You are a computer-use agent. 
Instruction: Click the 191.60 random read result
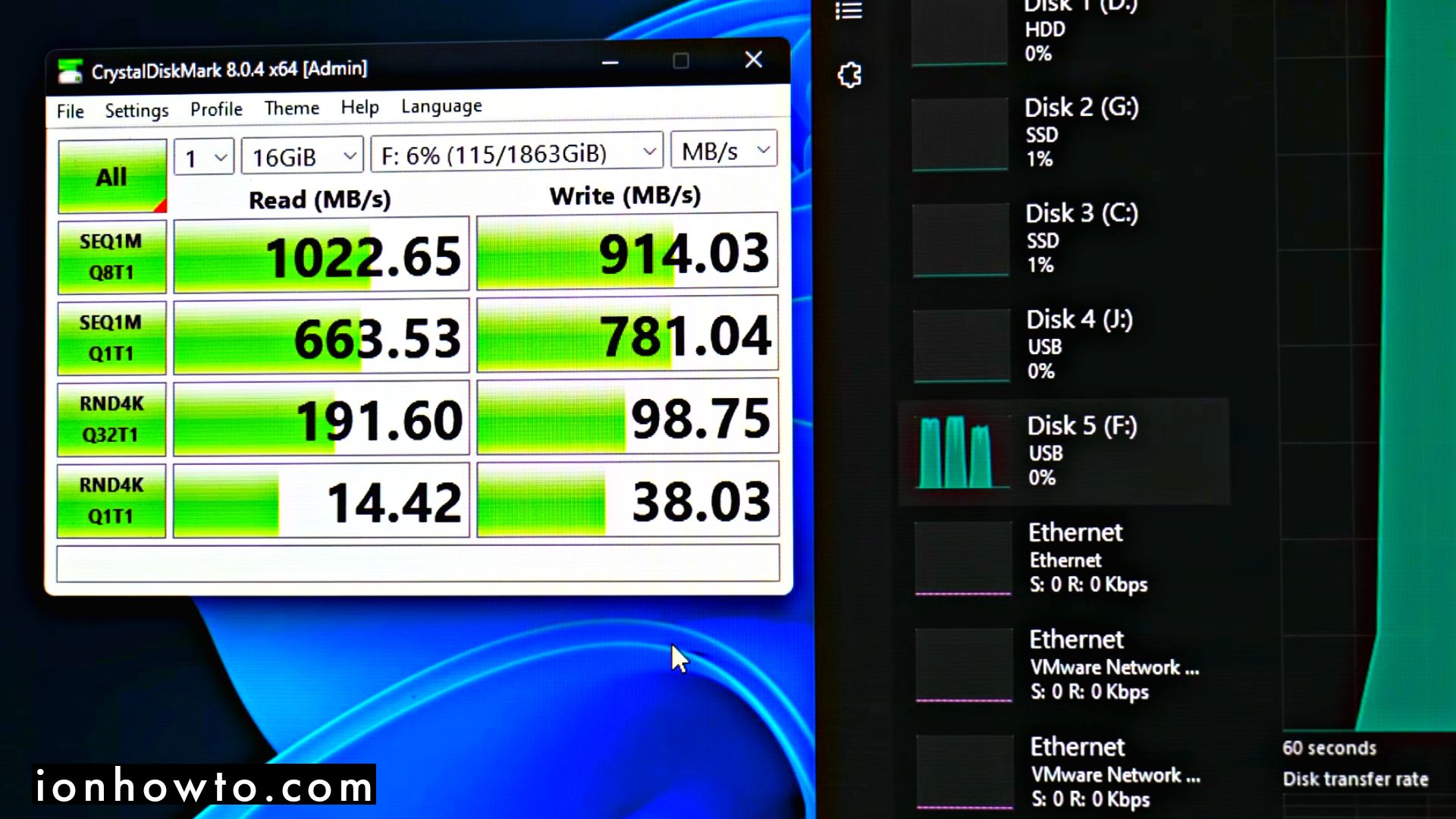322,419
